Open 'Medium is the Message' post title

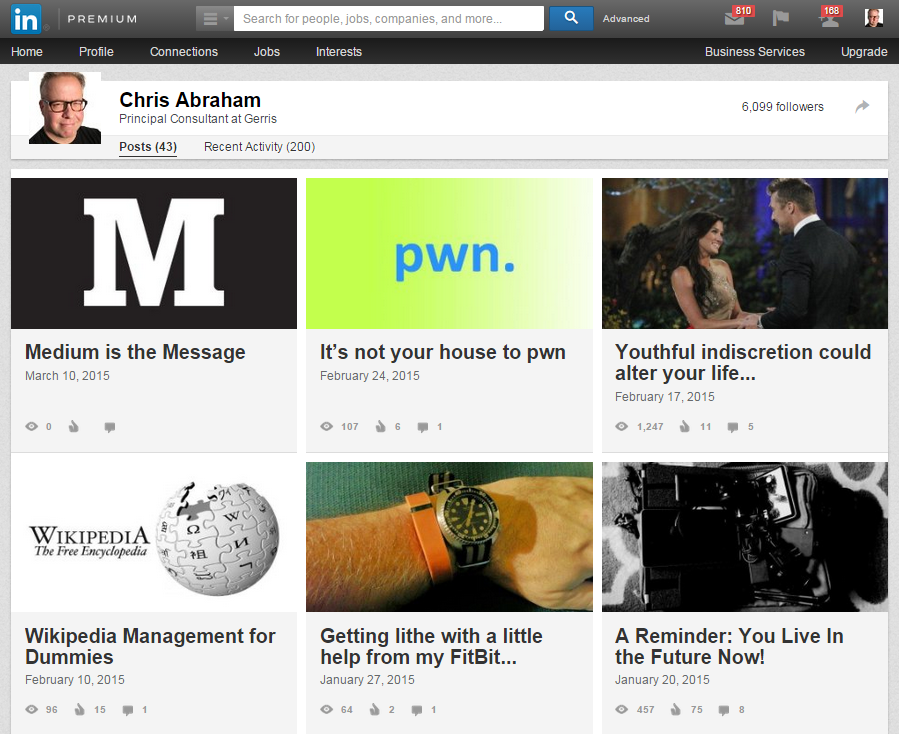[135, 352]
